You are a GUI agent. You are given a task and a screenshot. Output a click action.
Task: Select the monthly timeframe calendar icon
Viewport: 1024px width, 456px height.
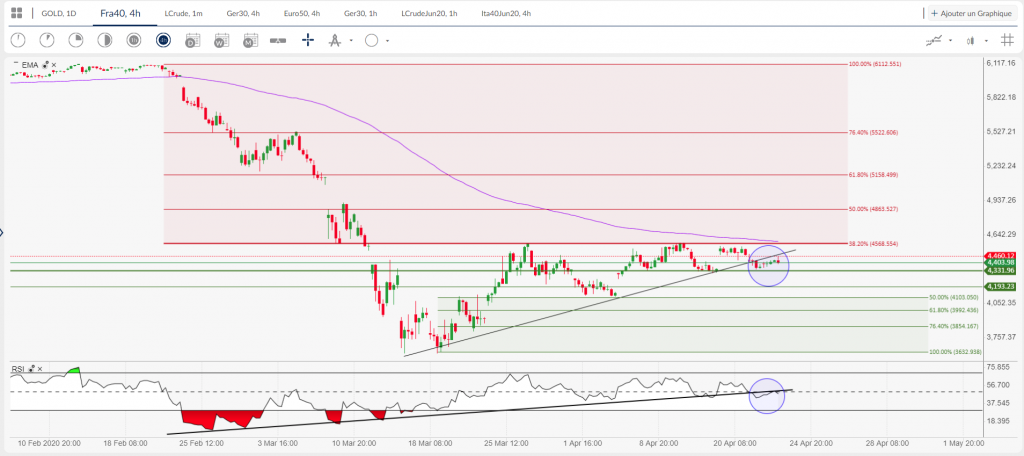click(250, 41)
